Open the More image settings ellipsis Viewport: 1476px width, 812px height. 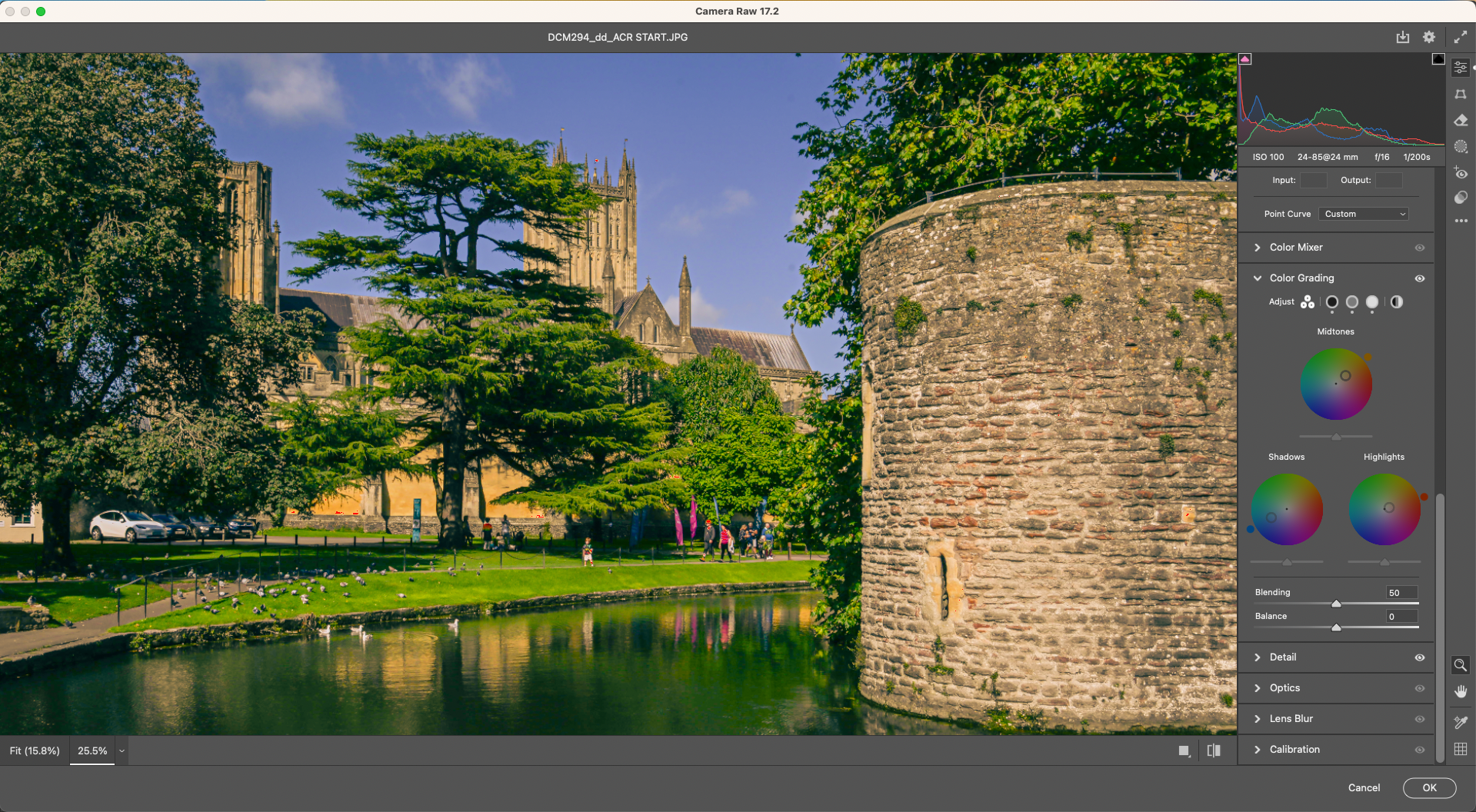pos(1461,221)
